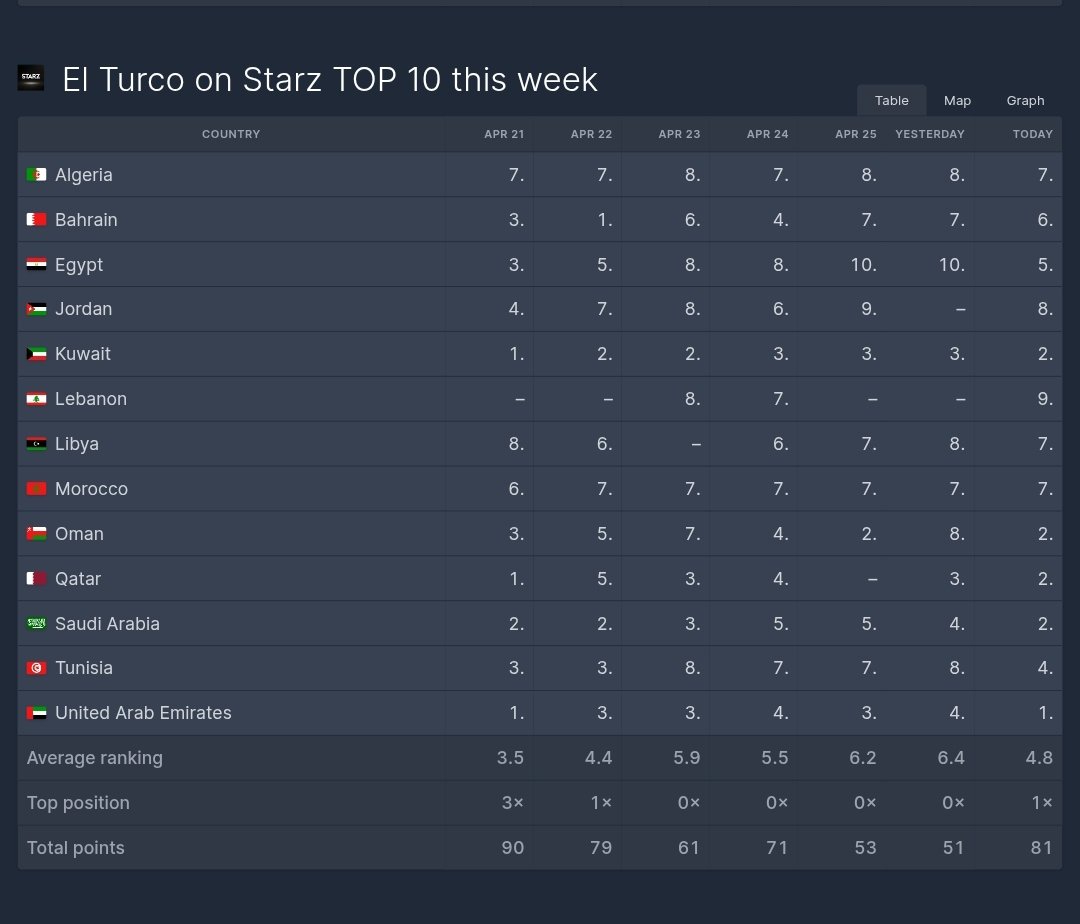The image size is (1080, 924).
Task: Select the Table tab
Action: [892, 101]
